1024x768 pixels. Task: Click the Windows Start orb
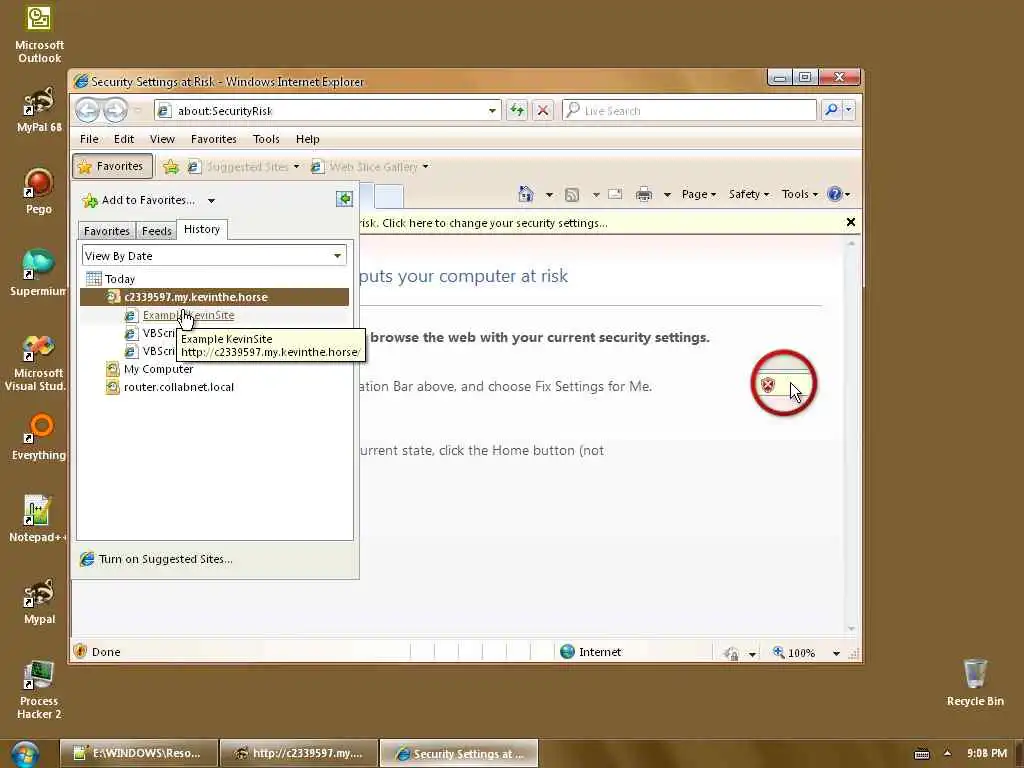pos(25,754)
